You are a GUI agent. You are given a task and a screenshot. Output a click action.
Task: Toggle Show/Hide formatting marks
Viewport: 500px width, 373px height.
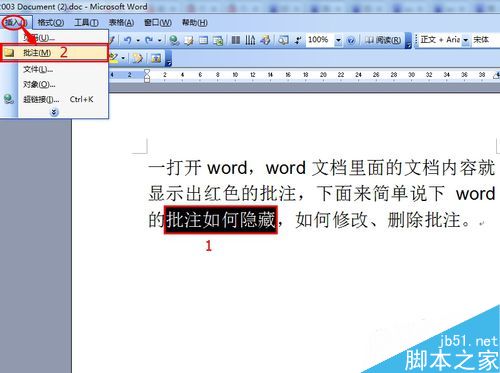298,40
